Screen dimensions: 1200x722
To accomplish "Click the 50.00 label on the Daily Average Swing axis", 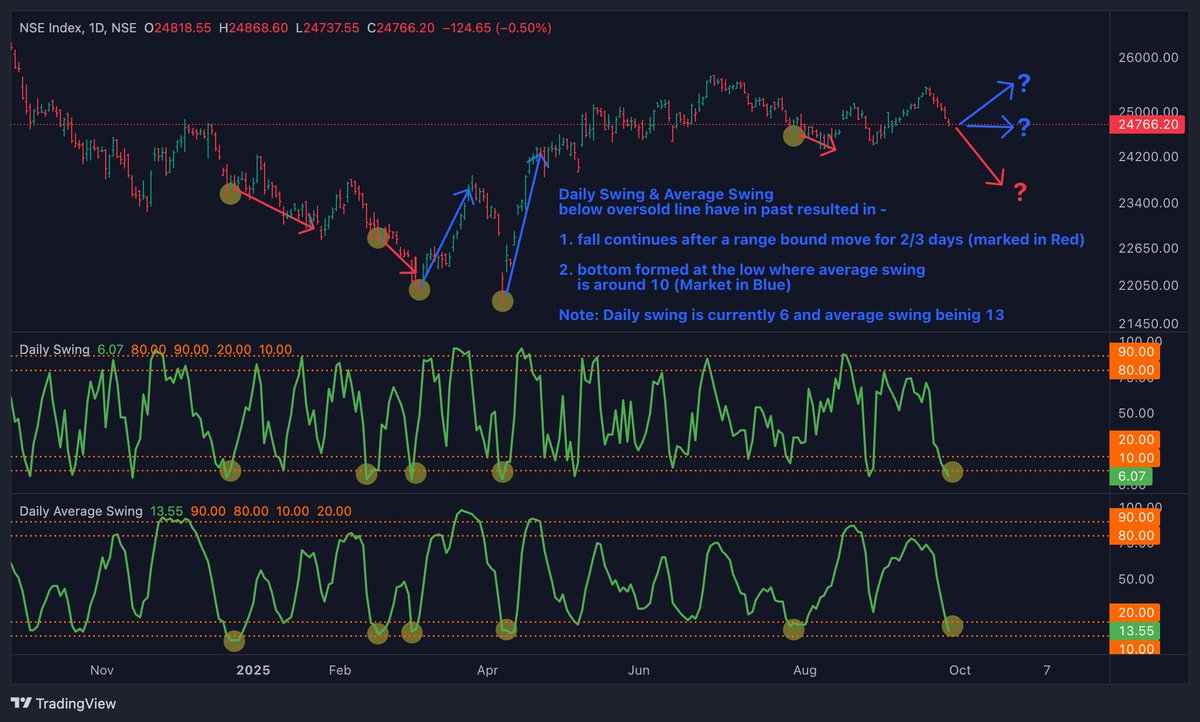I will pyautogui.click(x=1135, y=578).
